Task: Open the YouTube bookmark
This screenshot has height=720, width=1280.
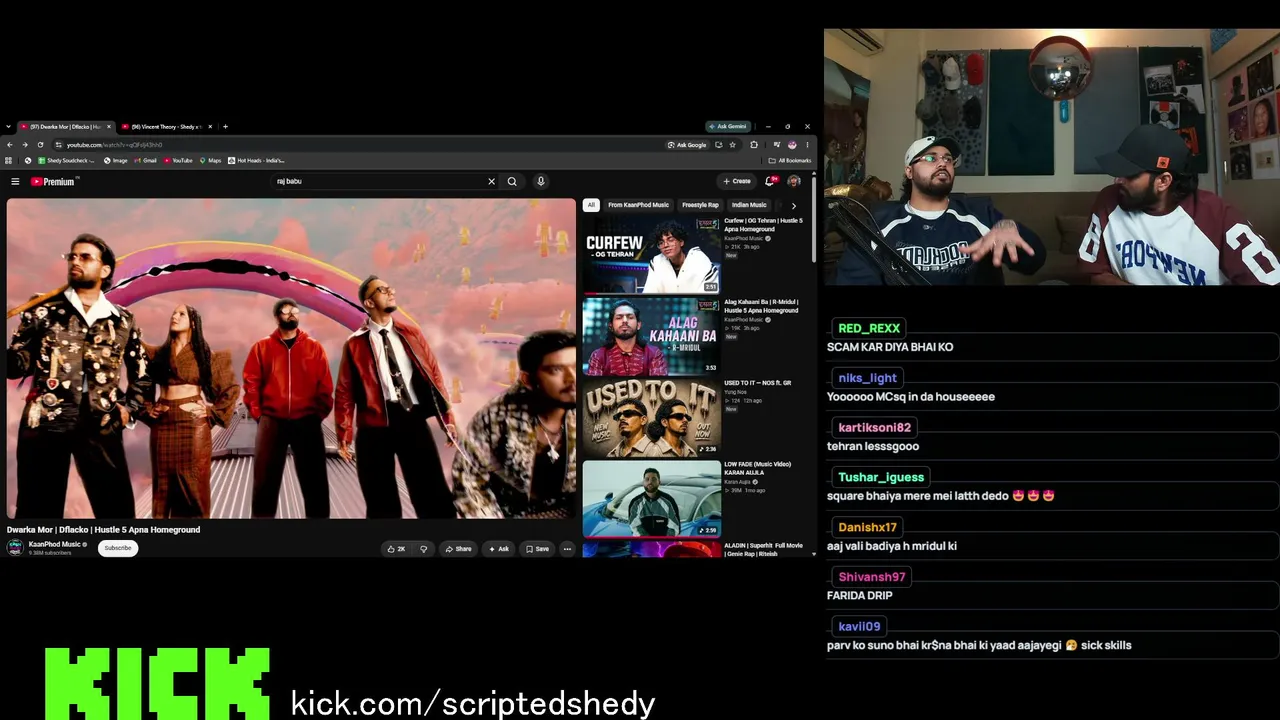Action: coord(179,160)
